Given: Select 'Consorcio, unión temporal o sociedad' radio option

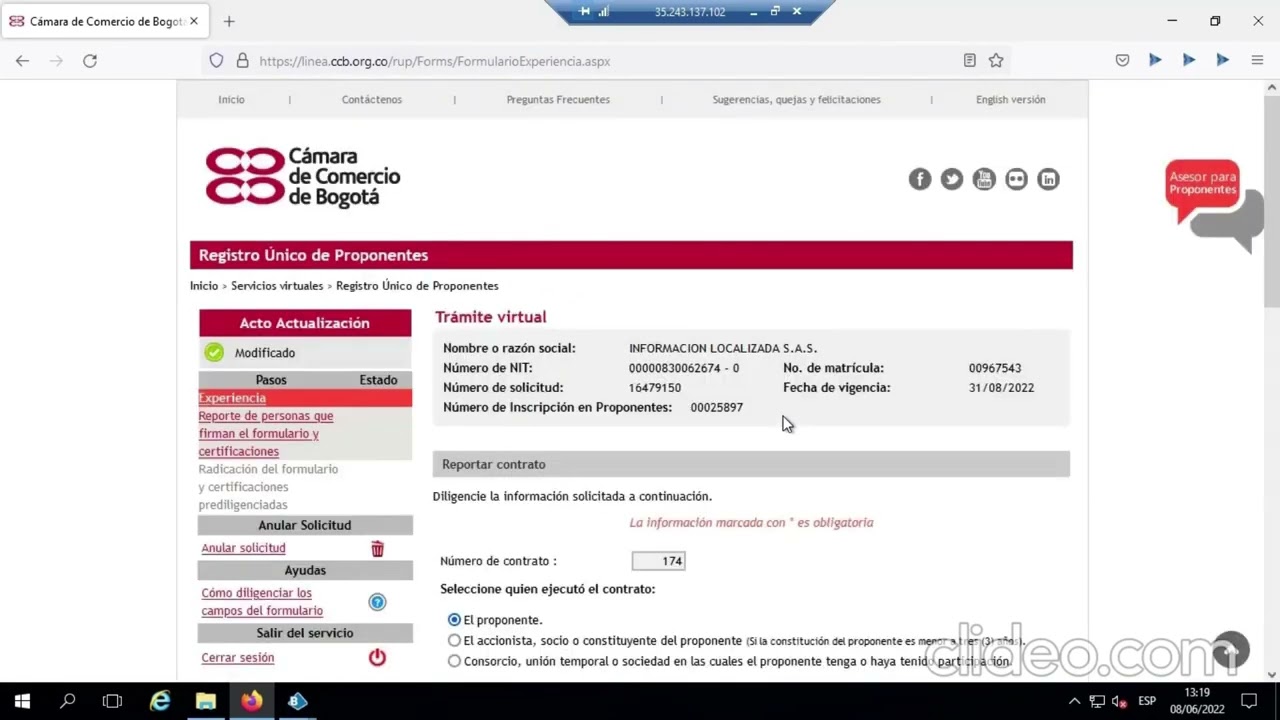Looking at the screenshot, I should coord(454,661).
